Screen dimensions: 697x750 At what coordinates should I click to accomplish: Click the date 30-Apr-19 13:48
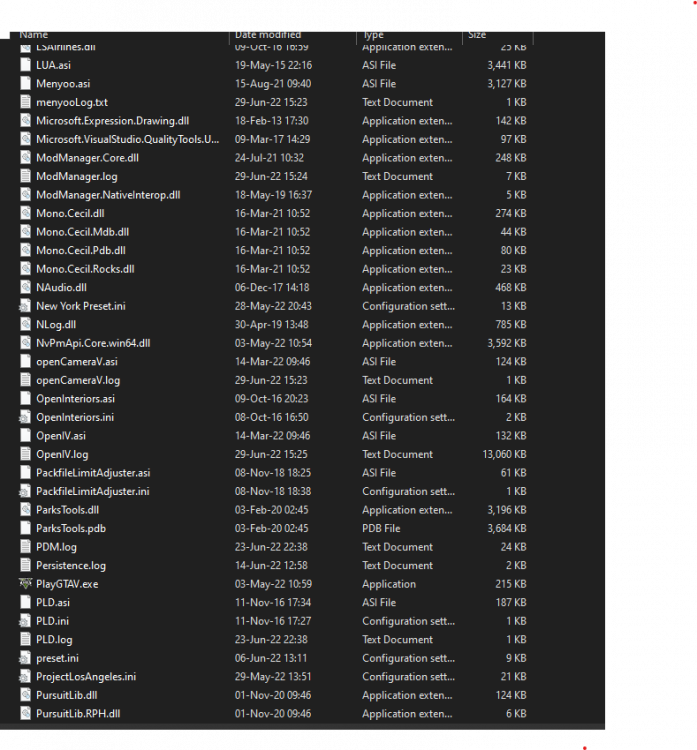272,325
